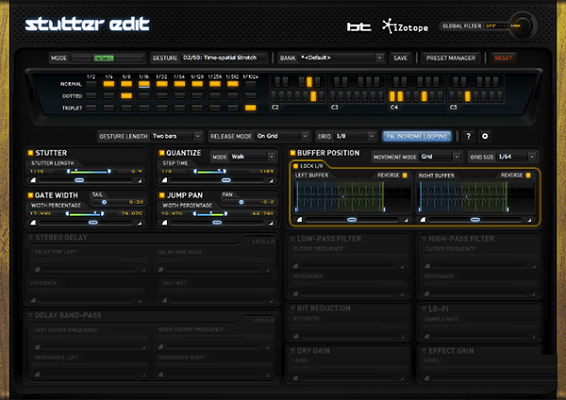The height and width of the screenshot is (400, 566).
Task: Click the red Reset button
Action: [503, 58]
